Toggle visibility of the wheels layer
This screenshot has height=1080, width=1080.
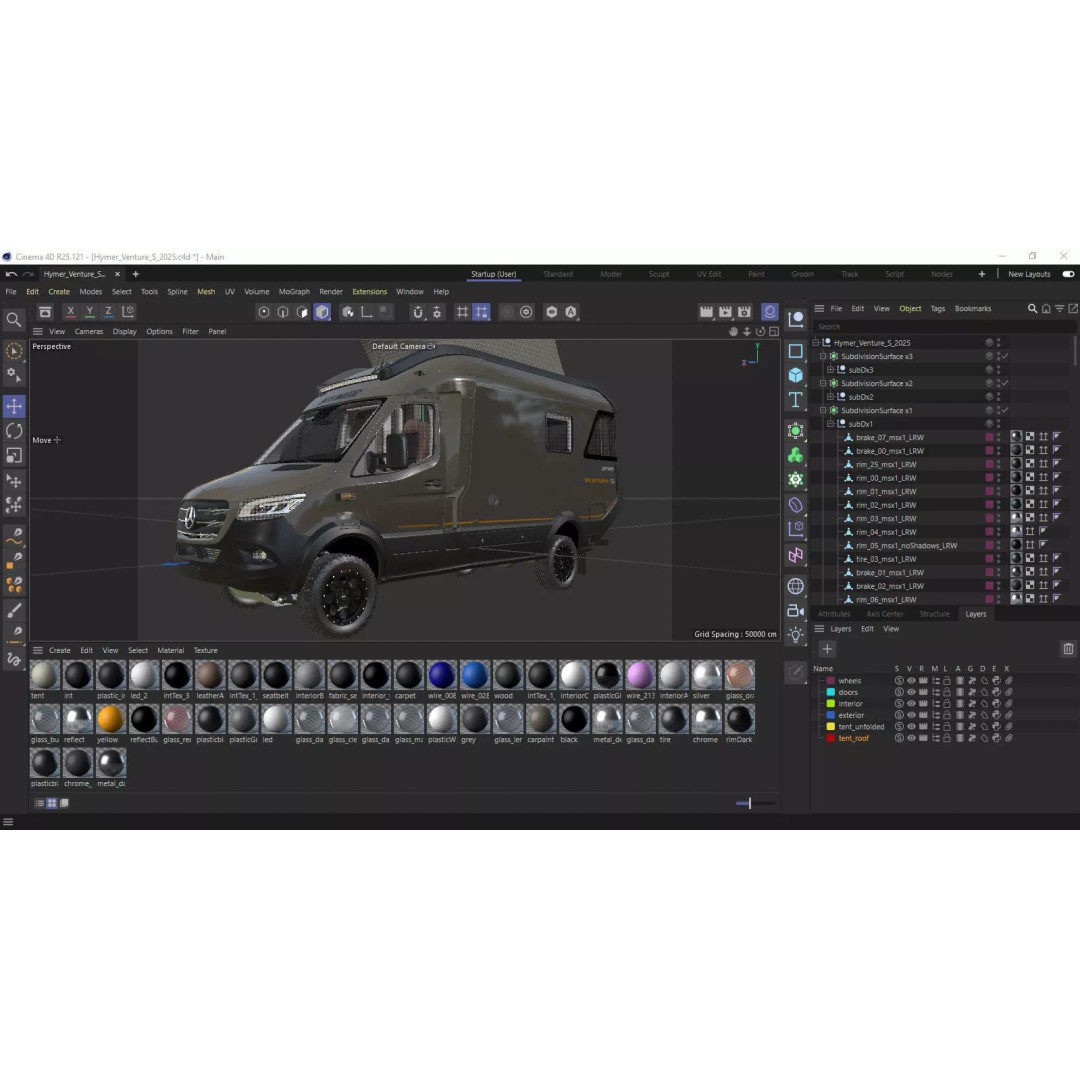(909, 681)
